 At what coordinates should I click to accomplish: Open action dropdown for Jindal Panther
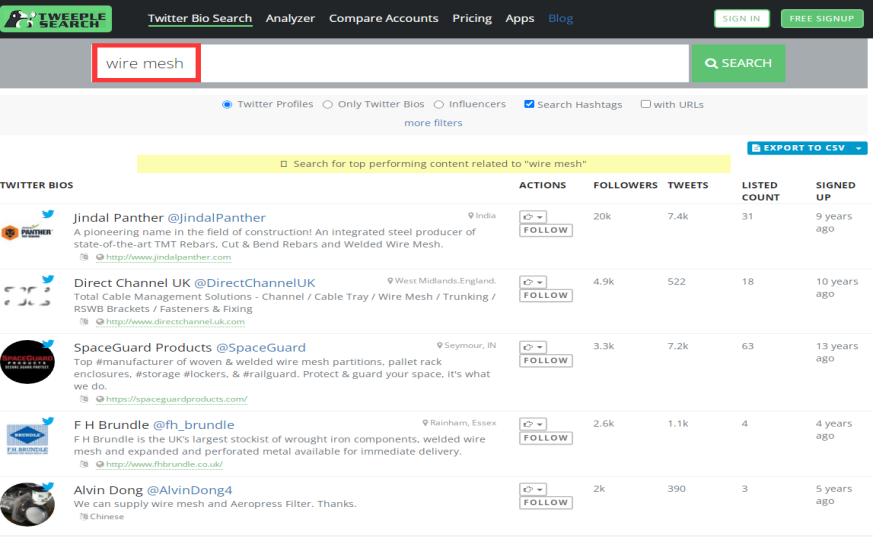tap(533, 217)
